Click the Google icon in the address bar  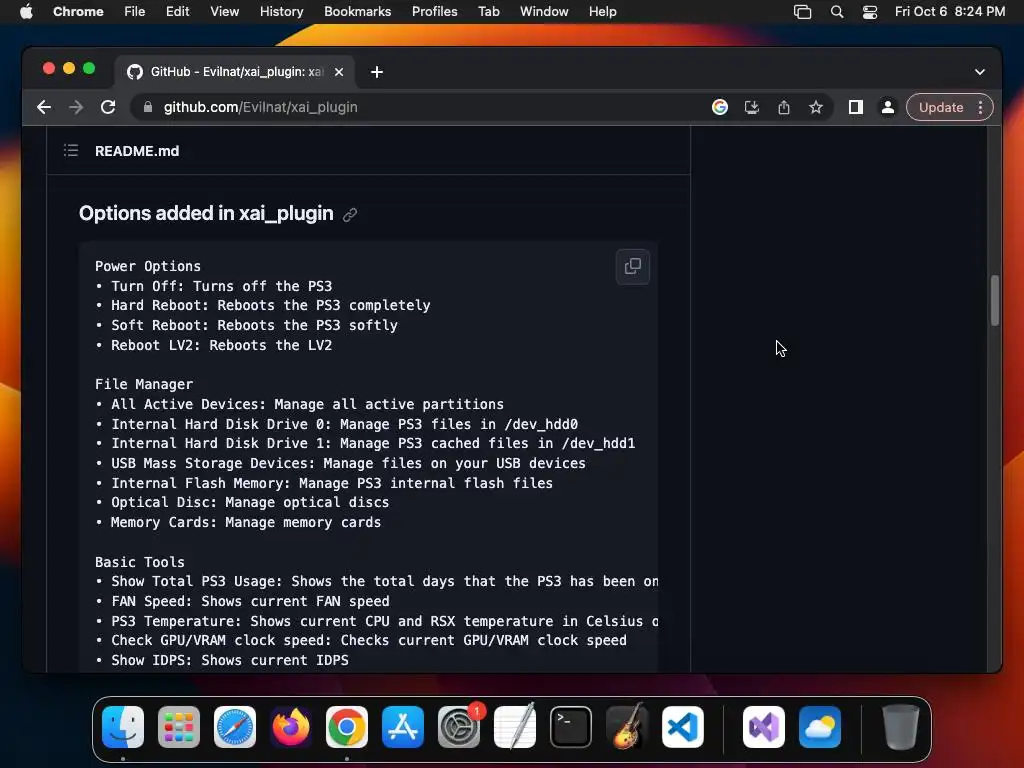click(720, 107)
